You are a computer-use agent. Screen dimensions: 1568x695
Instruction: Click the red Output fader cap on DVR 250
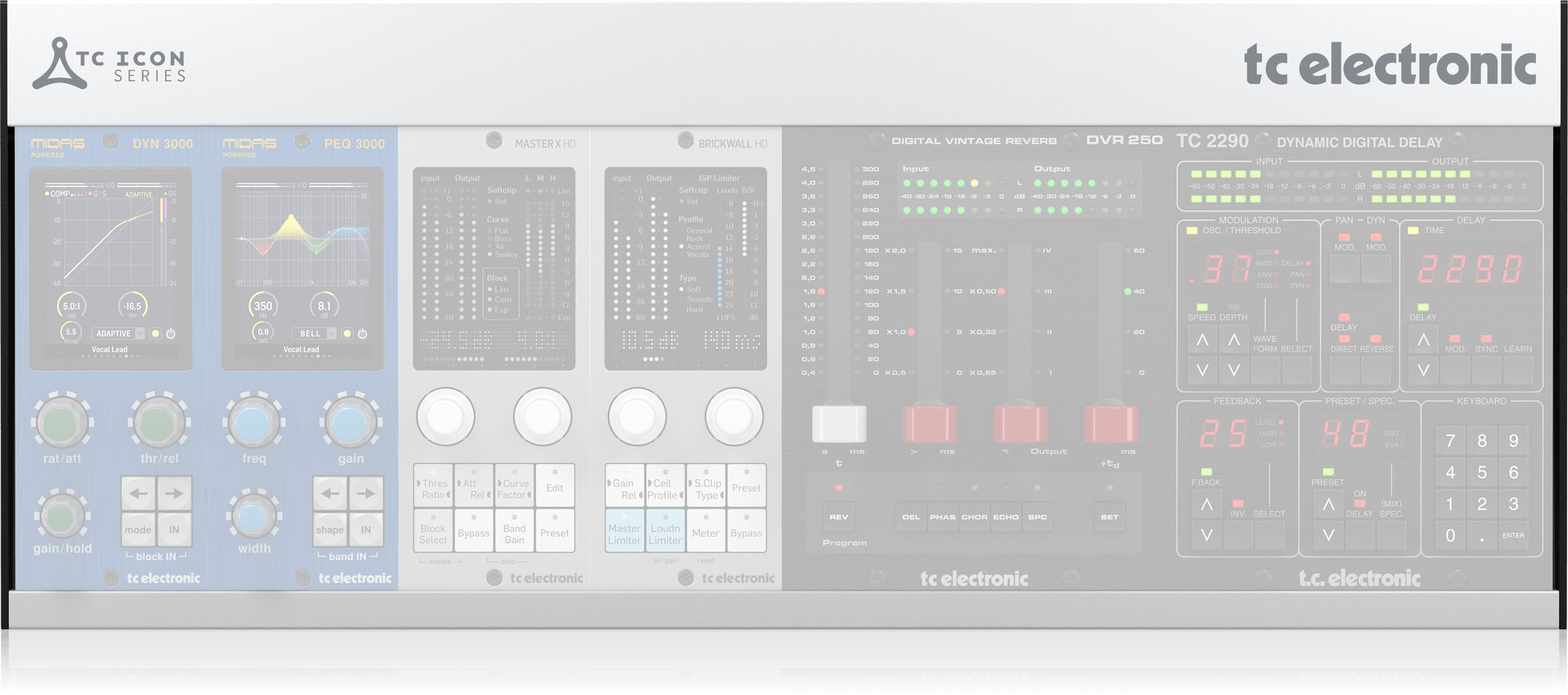1020,424
